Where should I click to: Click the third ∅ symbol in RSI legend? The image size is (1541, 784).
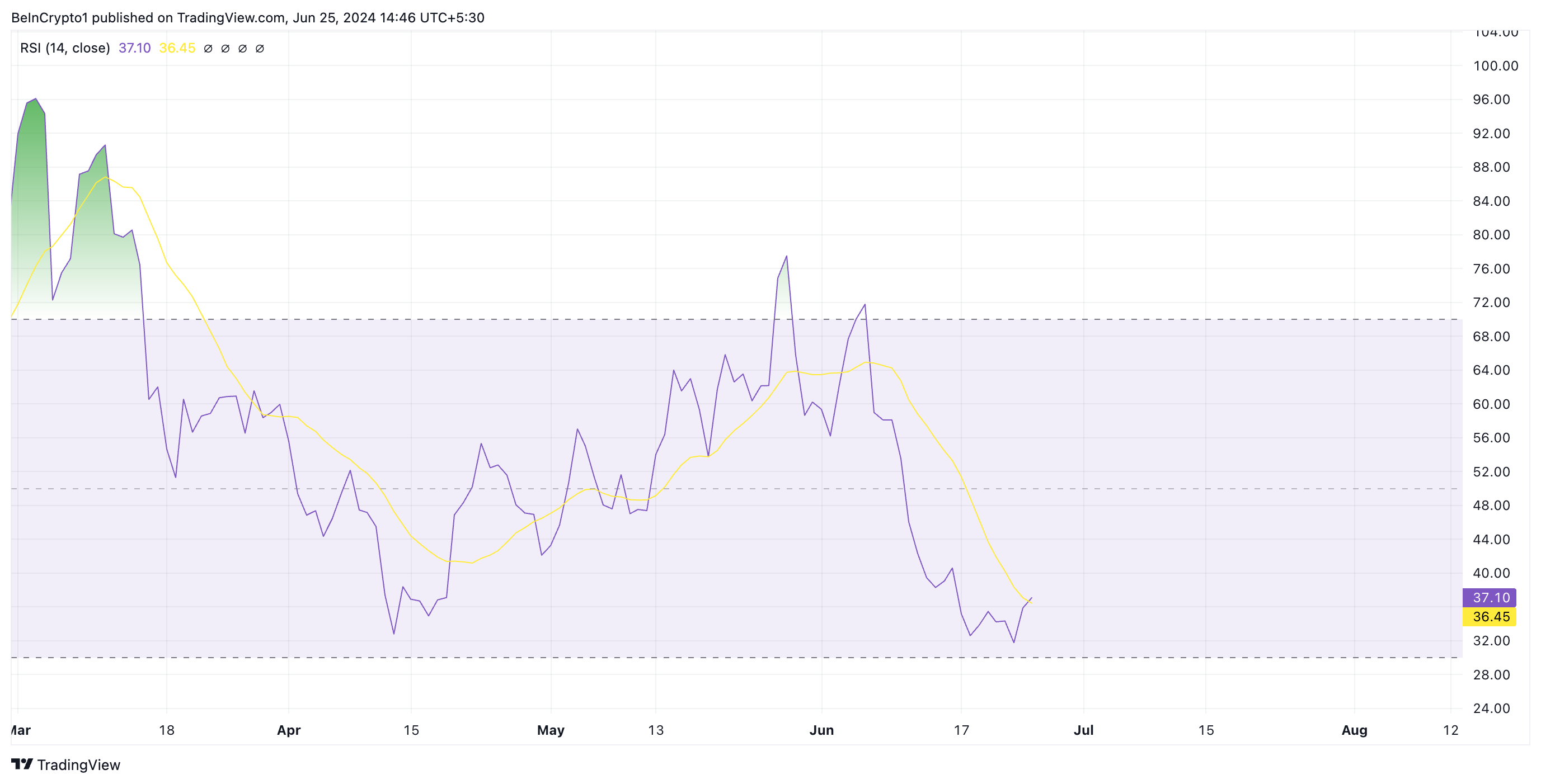[x=242, y=49]
